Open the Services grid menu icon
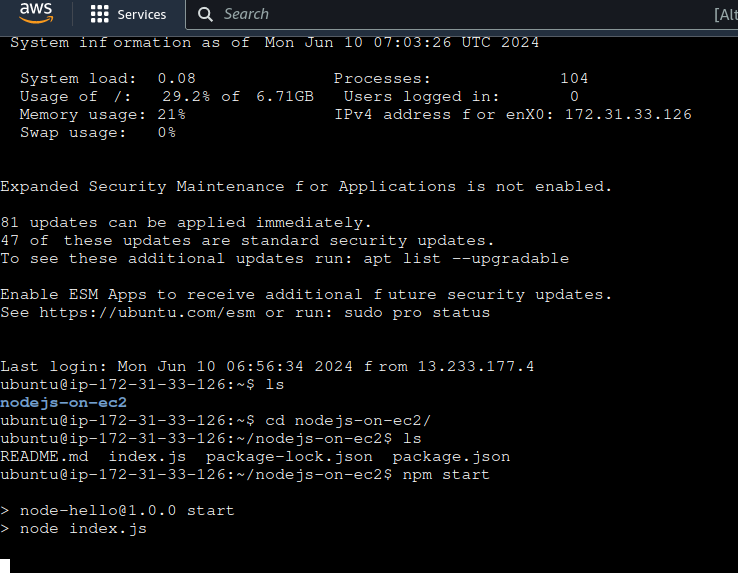The height and width of the screenshot is (573, 738). point(99,14)
